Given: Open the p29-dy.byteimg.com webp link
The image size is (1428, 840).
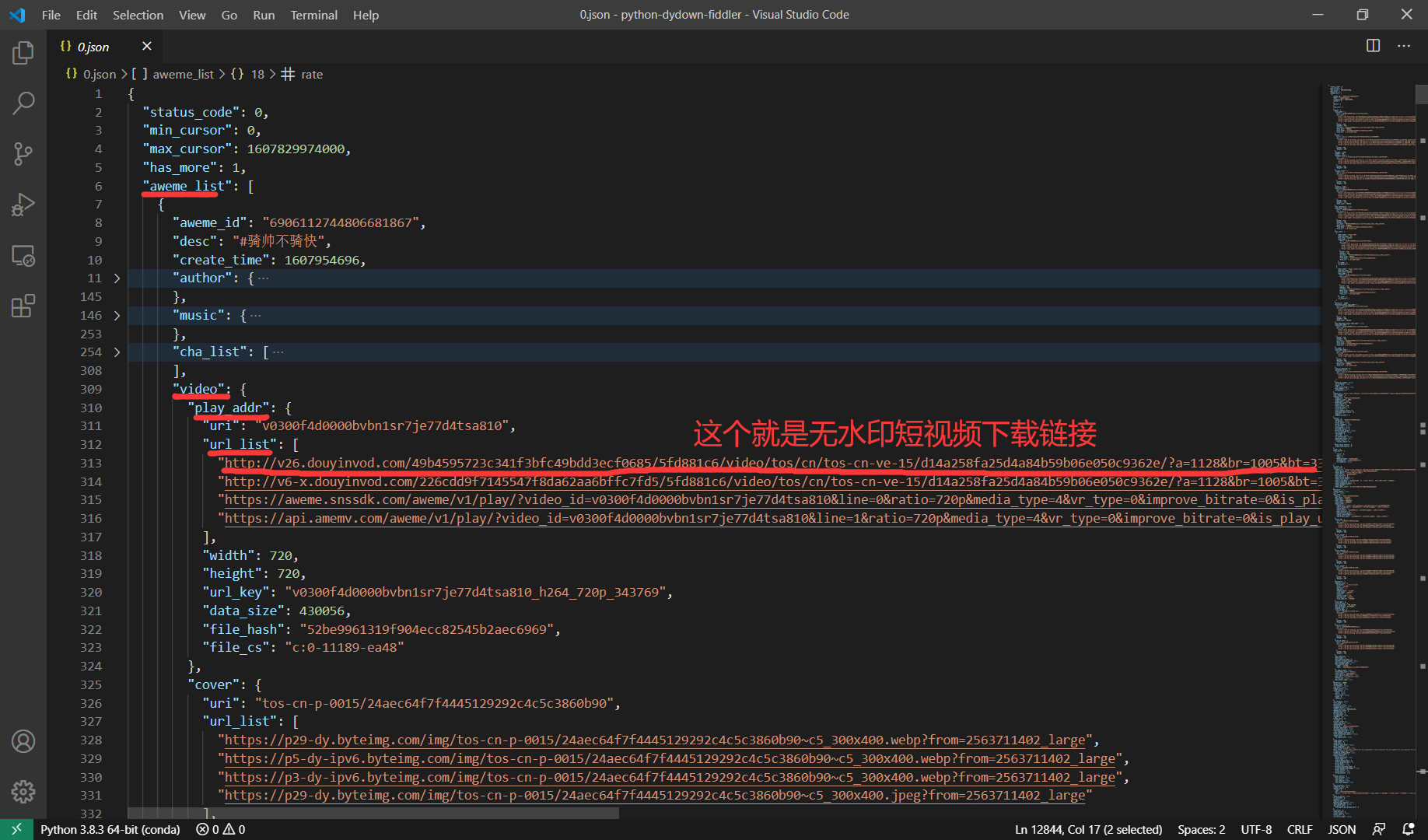Looking at the screenshot, I should point(655,740).
